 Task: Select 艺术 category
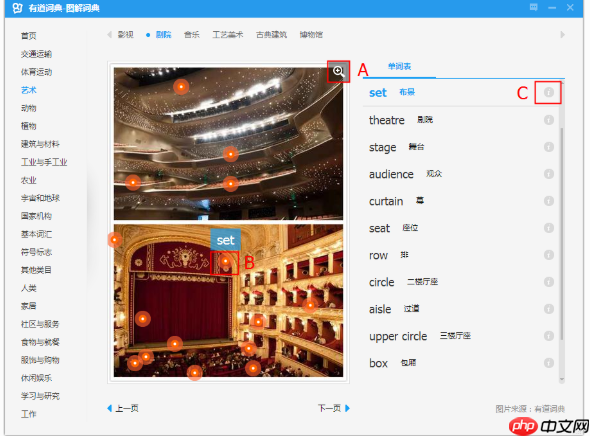coord(29,90)
